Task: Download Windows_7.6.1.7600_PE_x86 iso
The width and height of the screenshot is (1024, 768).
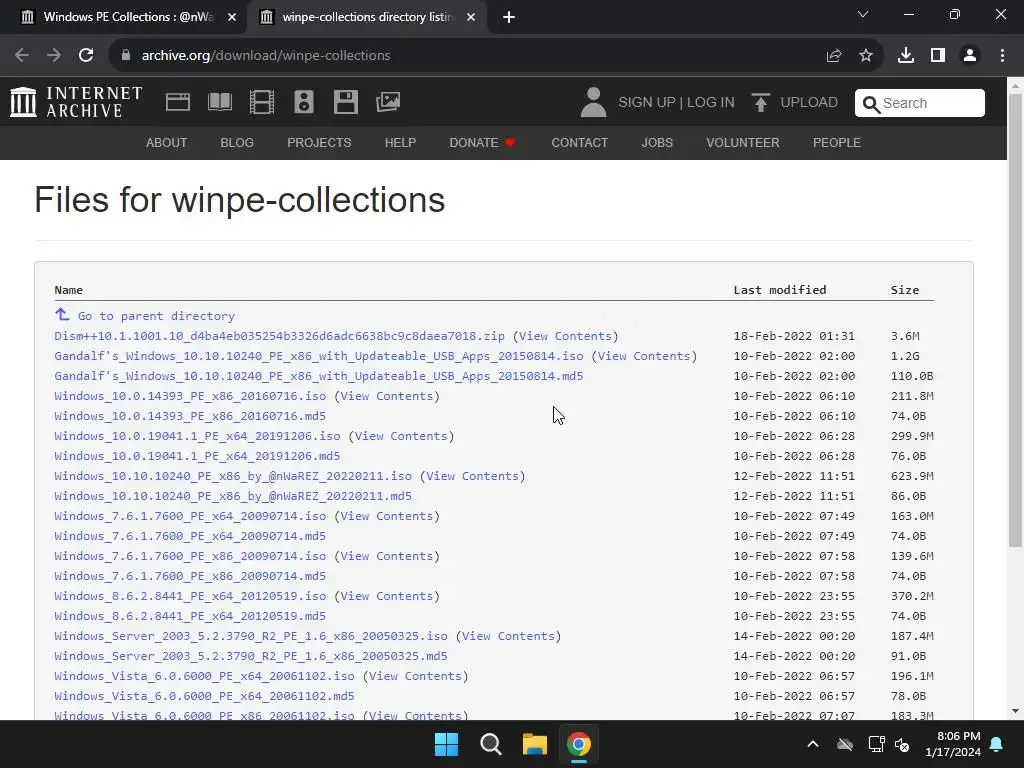Action: (x=190, y=556)
